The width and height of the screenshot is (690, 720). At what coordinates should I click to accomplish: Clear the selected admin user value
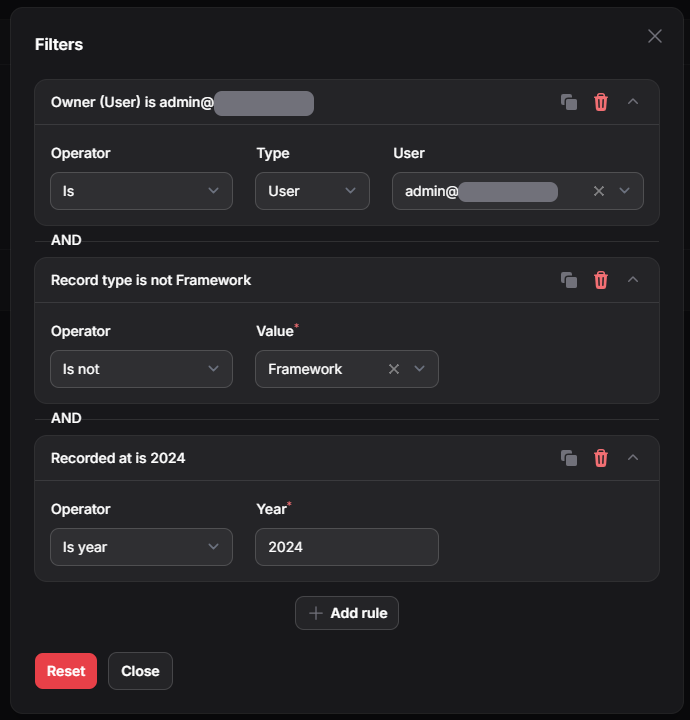coord(599,191)
